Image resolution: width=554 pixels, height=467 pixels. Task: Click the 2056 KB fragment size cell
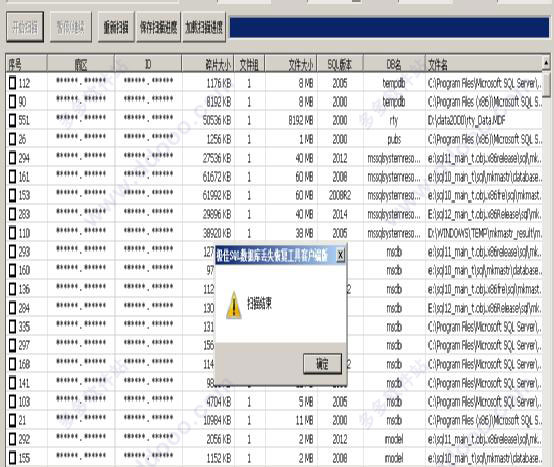click(x=208, y=439)
